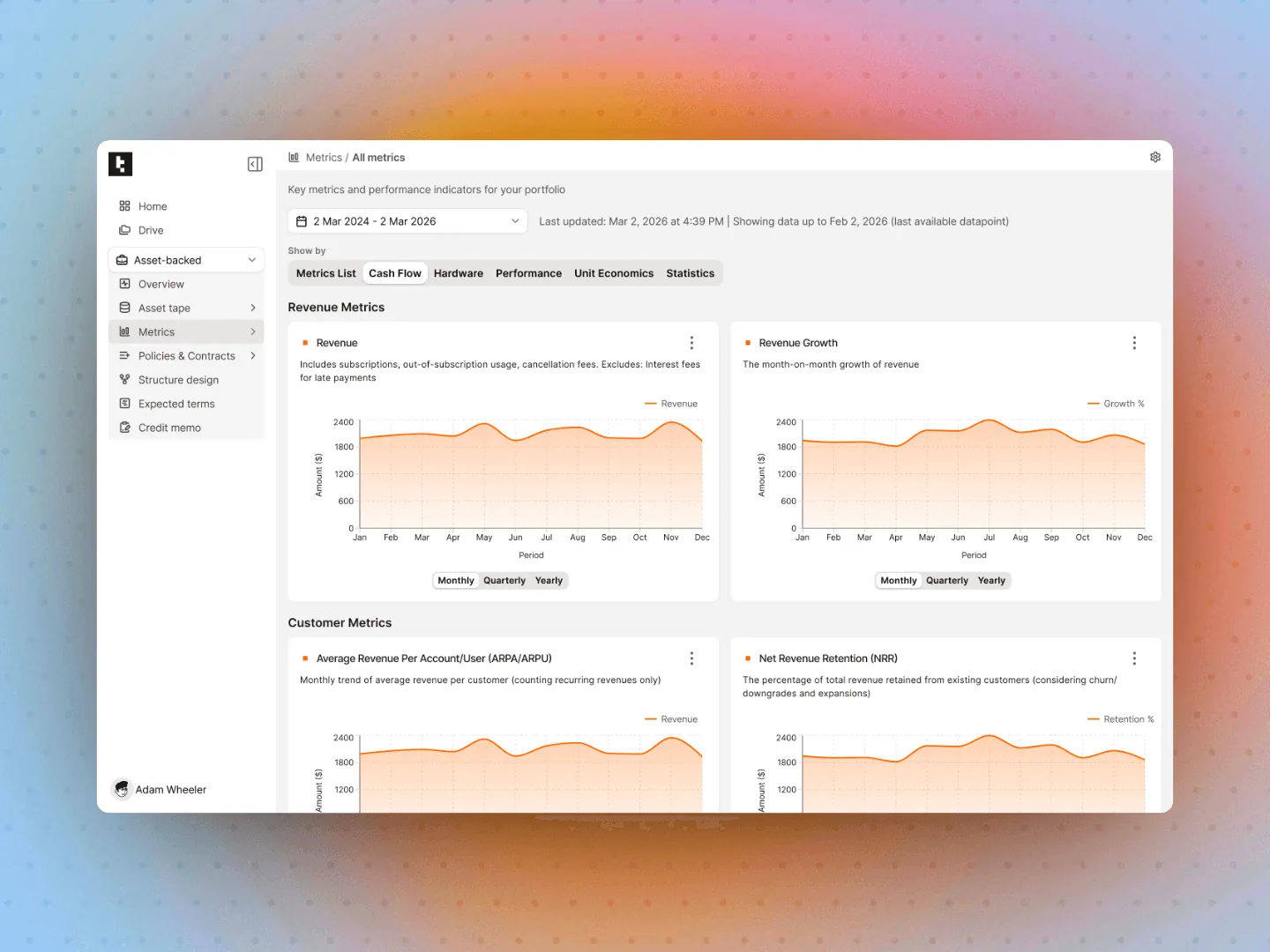Open the settings gear in the top right
The height and width of the screenshot is (952, 1270).
point(1155,157)
